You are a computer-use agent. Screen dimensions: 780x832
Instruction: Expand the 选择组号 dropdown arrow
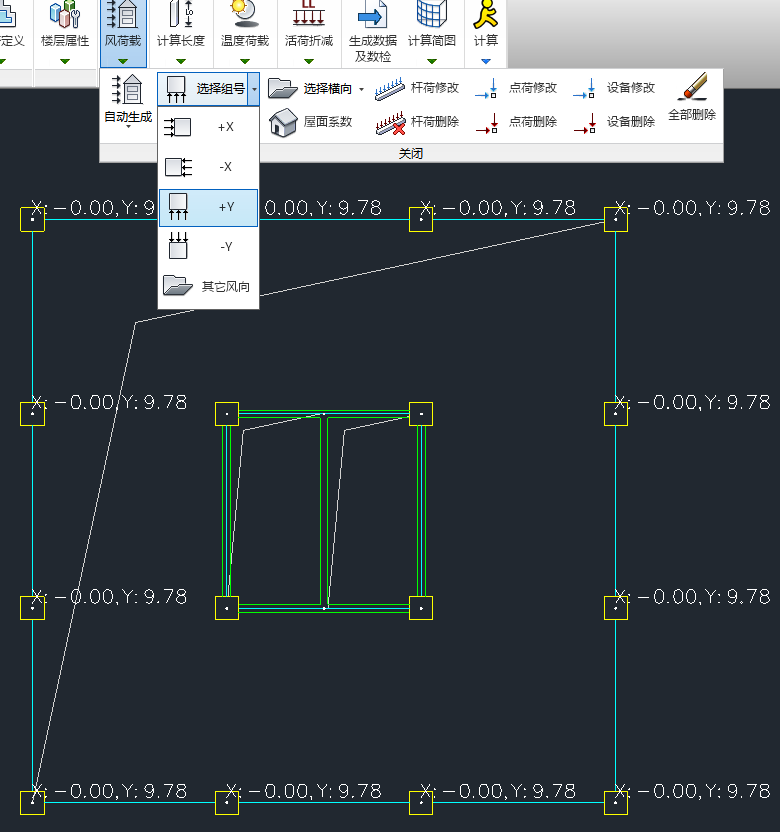tap(254, 89)
